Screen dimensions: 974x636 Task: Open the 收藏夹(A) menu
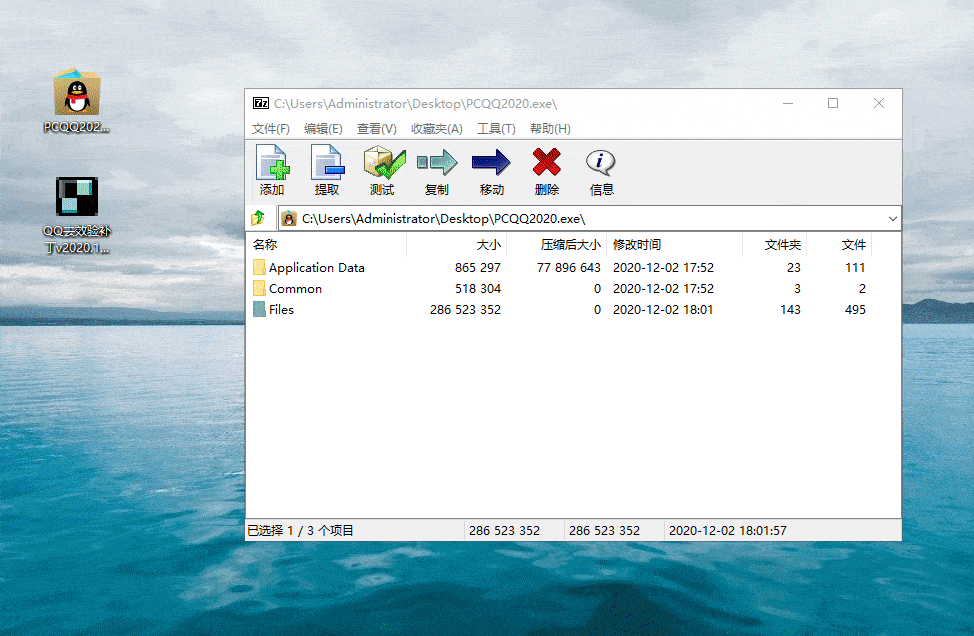click(437, 129)
